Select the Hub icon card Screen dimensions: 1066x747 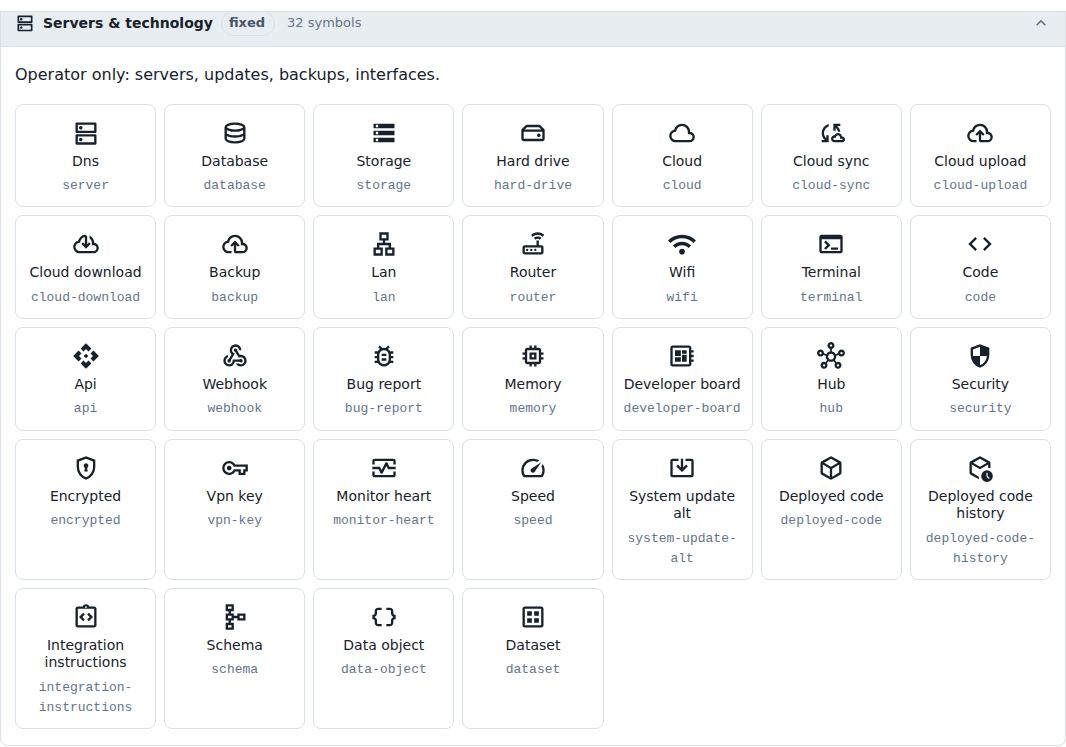tap(831, 379)
